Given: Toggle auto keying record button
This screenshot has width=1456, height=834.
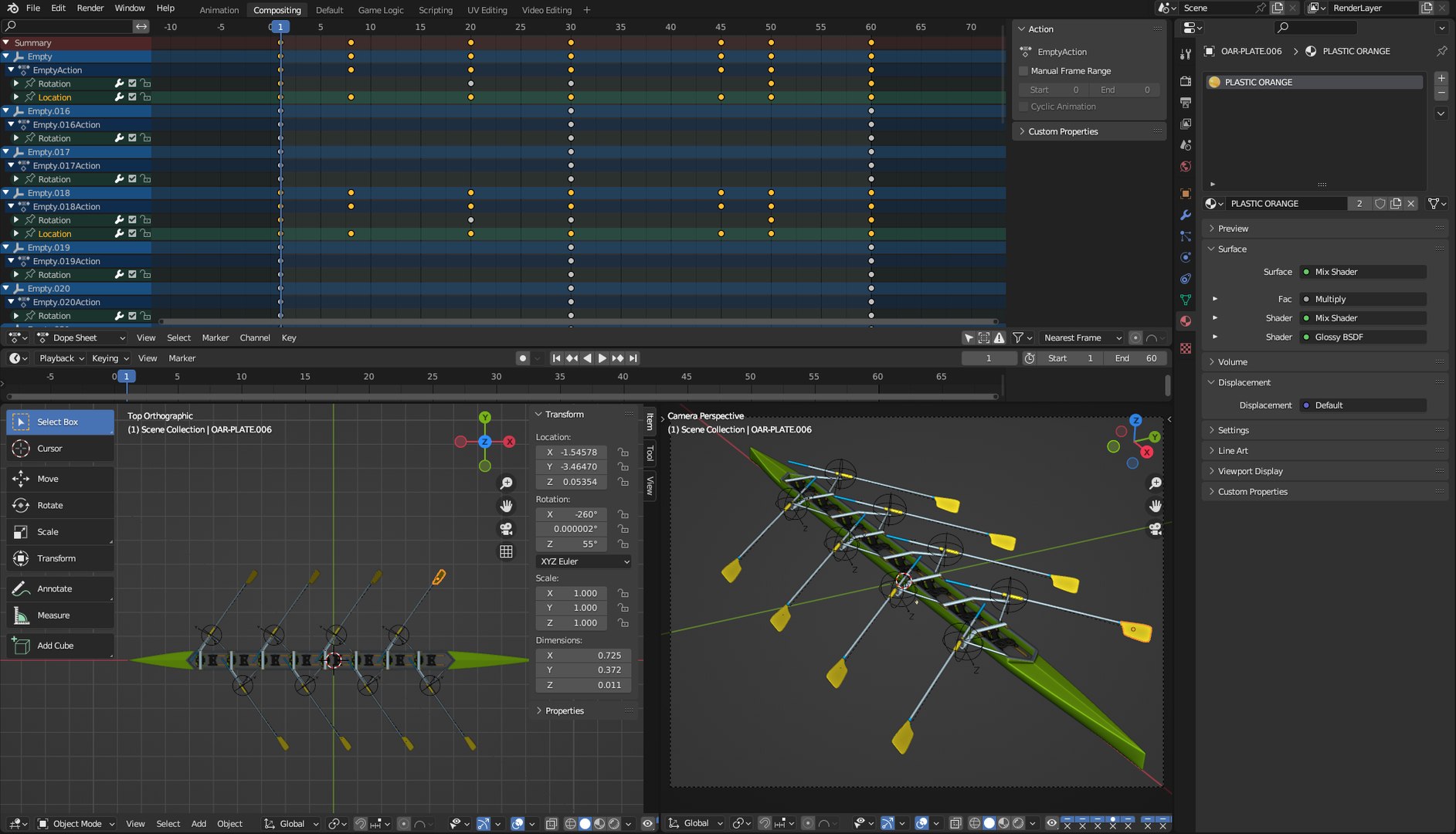Looking at the screenshot, I should [x=523, y=358].
